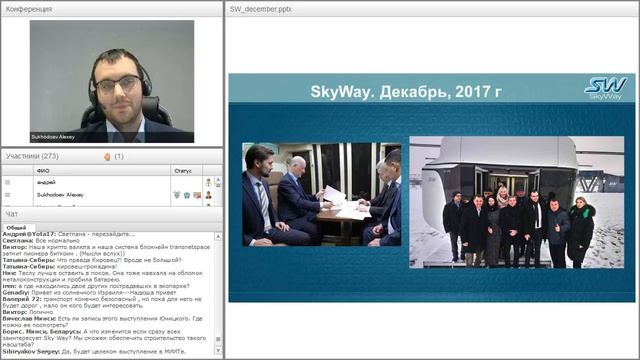This screenshot has height=360, width=640.
Task: Click the microphone status icon for Sukhodoev Alexey
Action: pyautogui.click(x=177, y=195)
